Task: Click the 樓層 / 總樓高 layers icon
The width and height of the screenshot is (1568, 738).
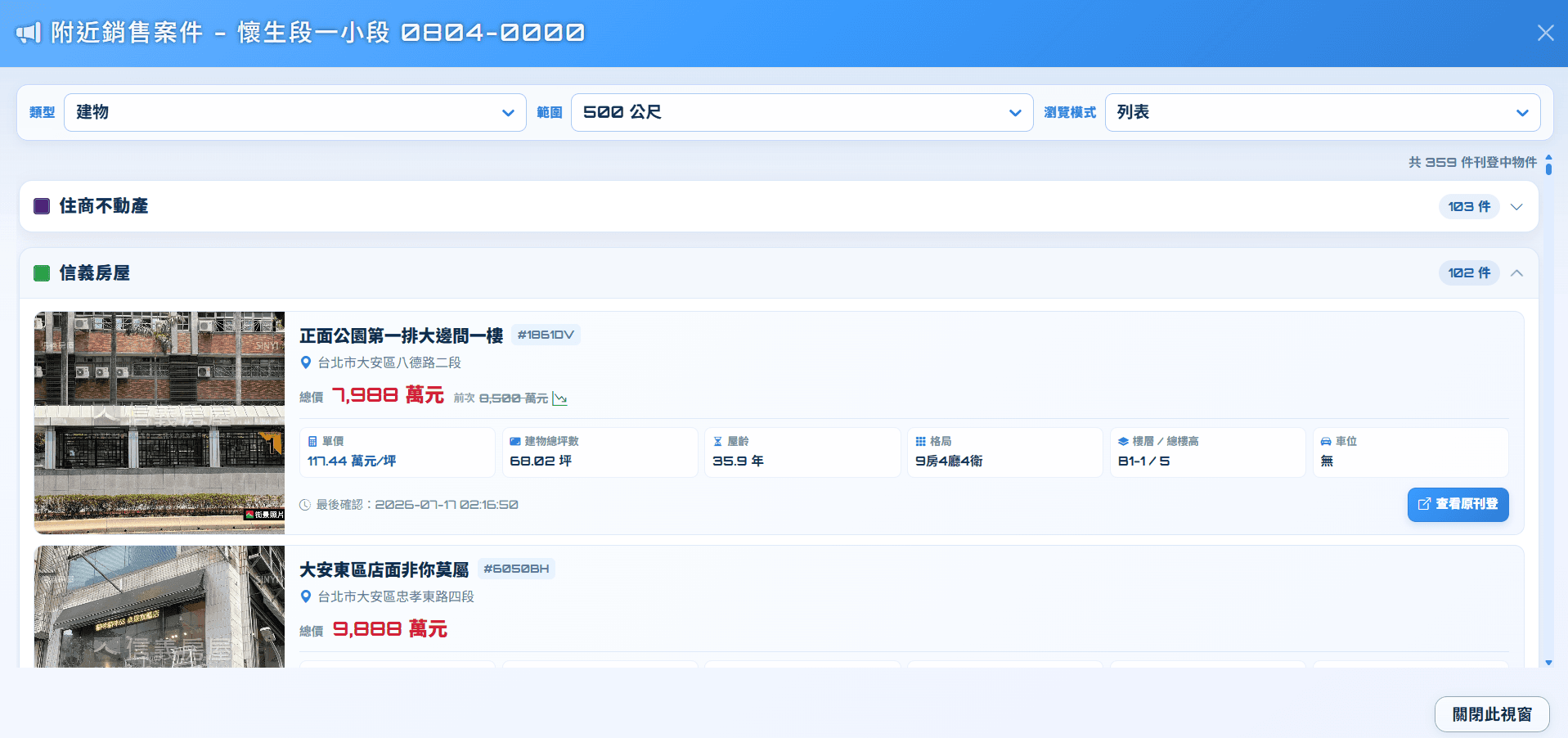Action: 1123,442
